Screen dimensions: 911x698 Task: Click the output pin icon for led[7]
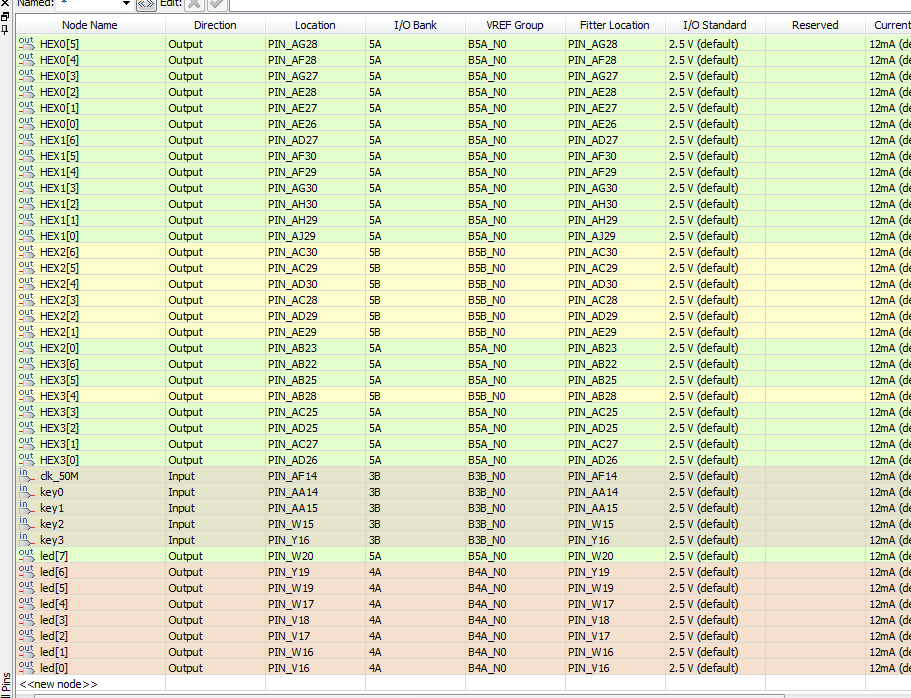click(x=26, y=555)
